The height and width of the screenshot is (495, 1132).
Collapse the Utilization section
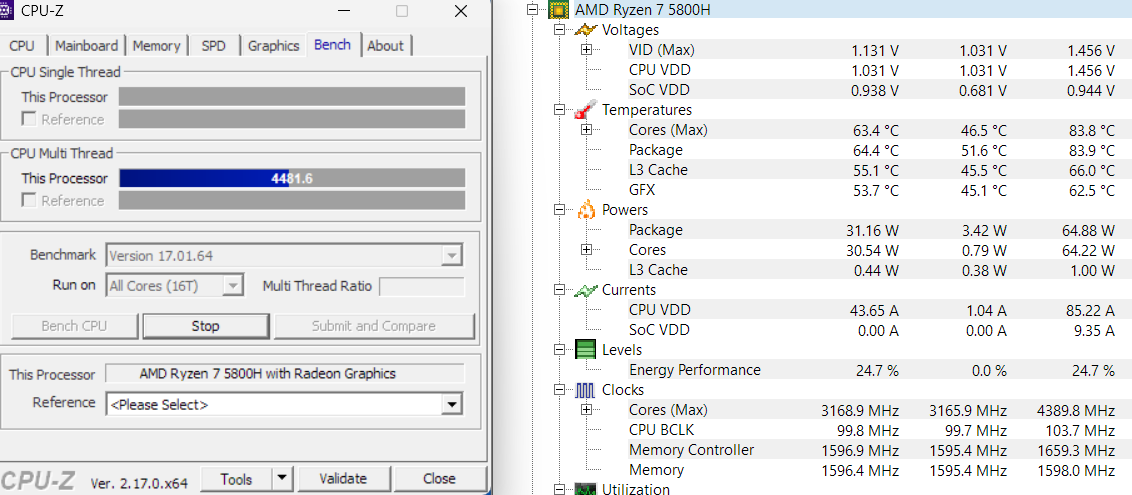click(x=560, y=489)
